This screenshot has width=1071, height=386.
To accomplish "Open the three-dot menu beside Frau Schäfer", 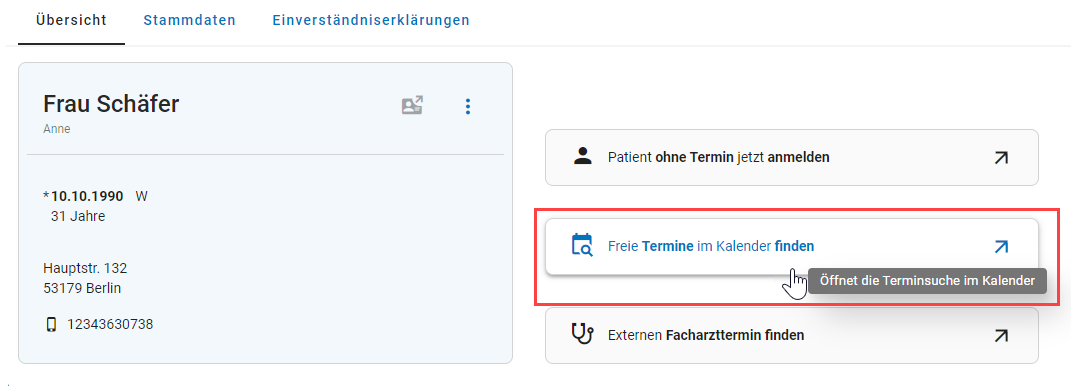I will coord(468,106).
